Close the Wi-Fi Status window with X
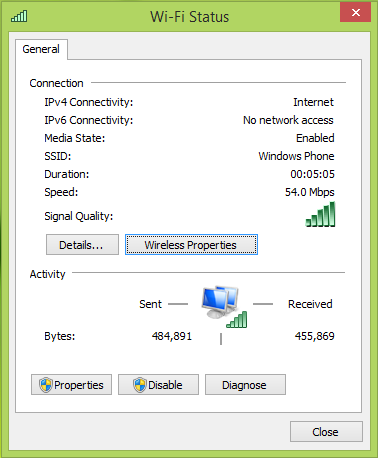Image resolution: width=378 pixels, height=458 pixels. [x=355, y=12]
